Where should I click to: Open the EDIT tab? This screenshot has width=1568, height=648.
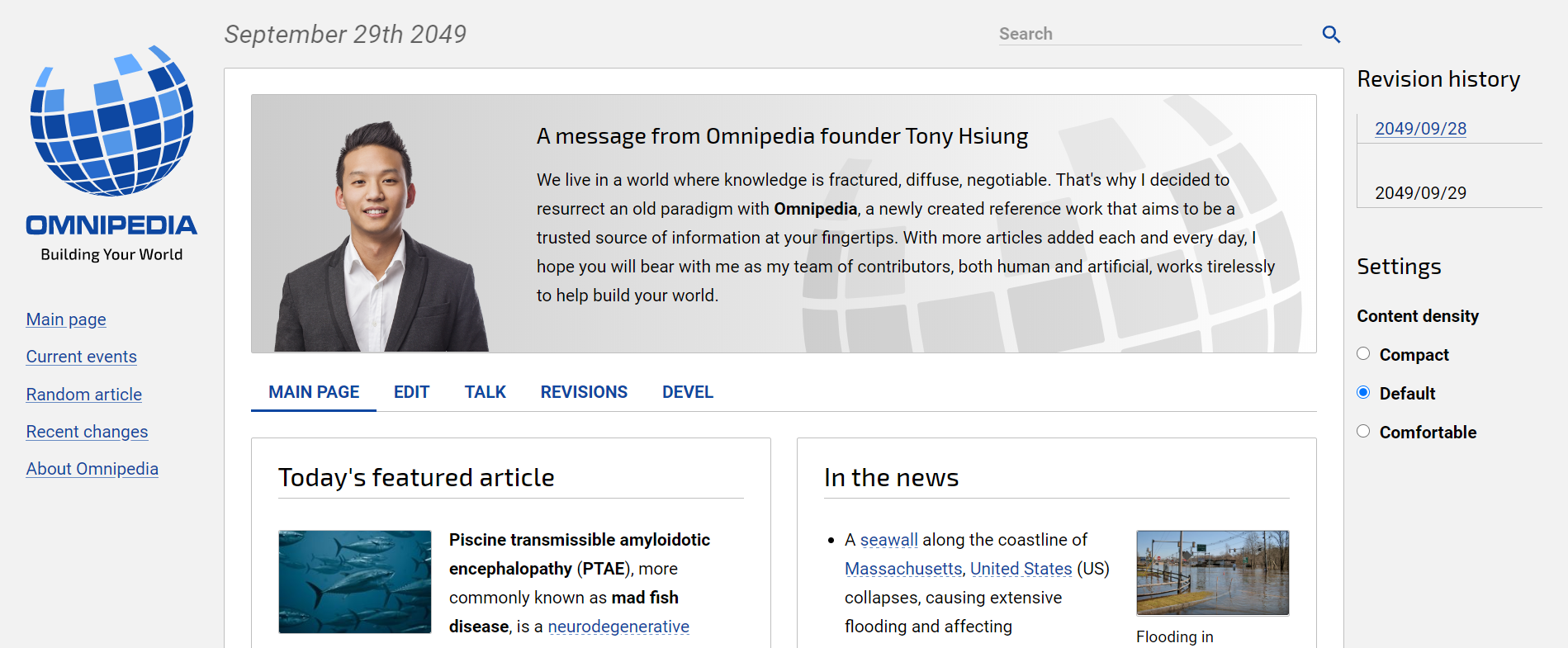pyautogui.click(x=411, y=392)
